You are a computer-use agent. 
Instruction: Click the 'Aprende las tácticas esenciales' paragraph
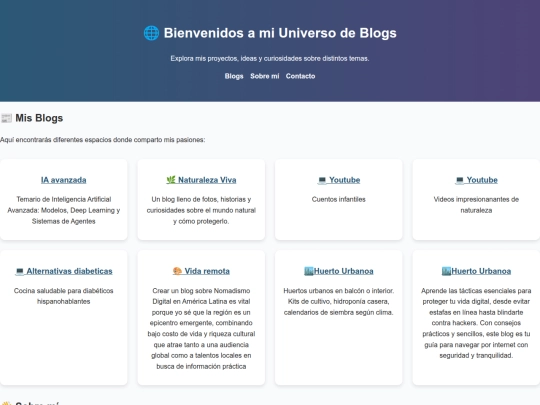point(476,323)
